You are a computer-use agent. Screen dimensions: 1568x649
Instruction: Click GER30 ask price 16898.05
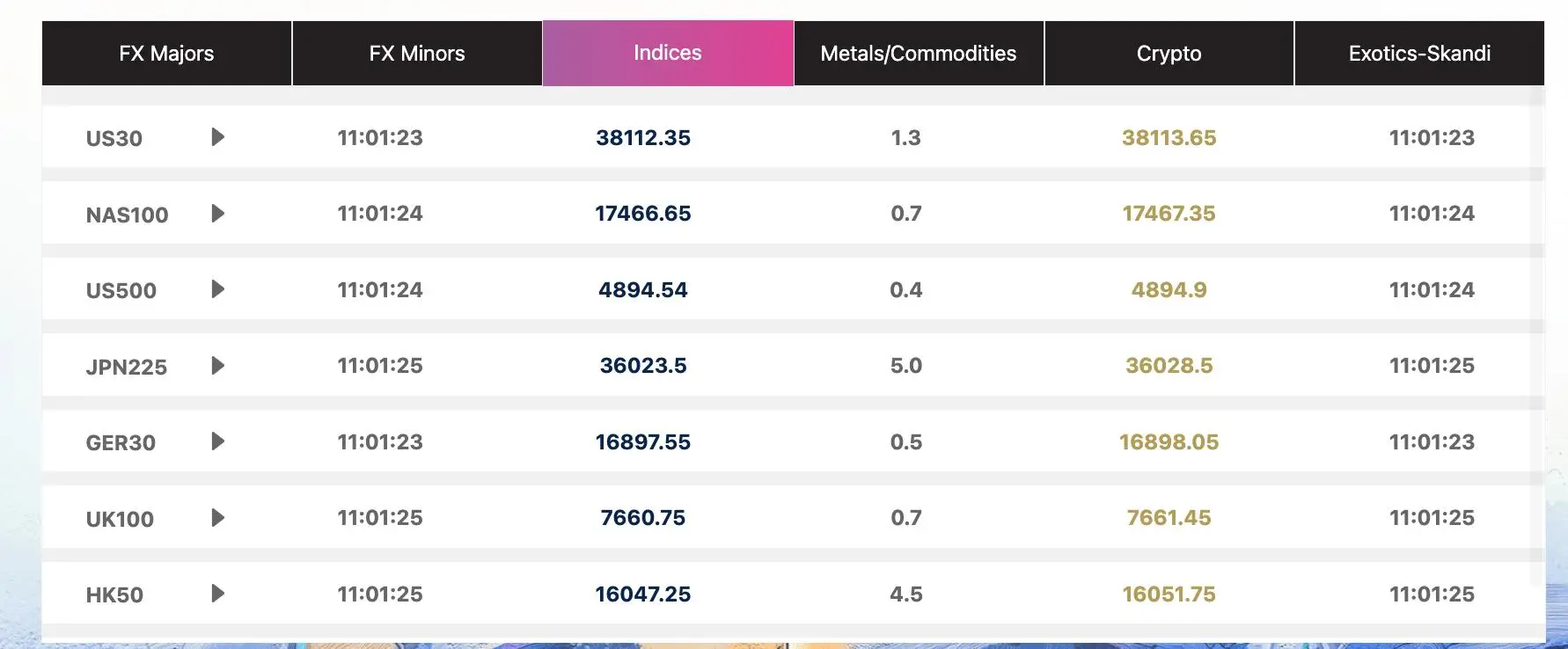pyautogui.click(x=1169, y=442)
